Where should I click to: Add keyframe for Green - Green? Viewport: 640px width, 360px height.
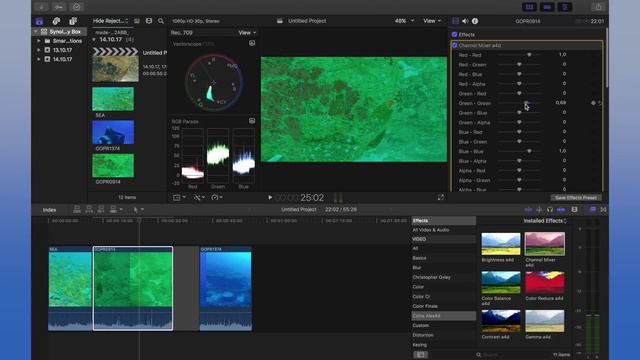593,103
